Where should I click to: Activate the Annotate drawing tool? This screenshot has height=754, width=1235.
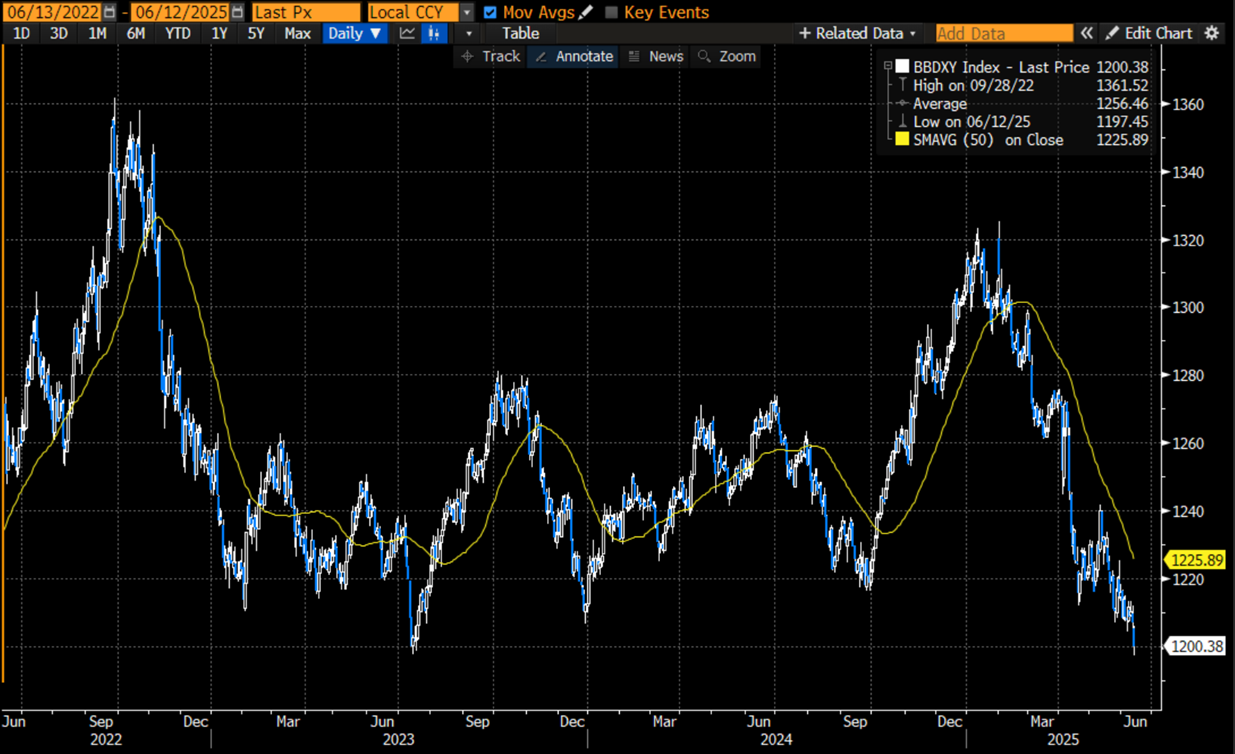(x=572, y=56)
